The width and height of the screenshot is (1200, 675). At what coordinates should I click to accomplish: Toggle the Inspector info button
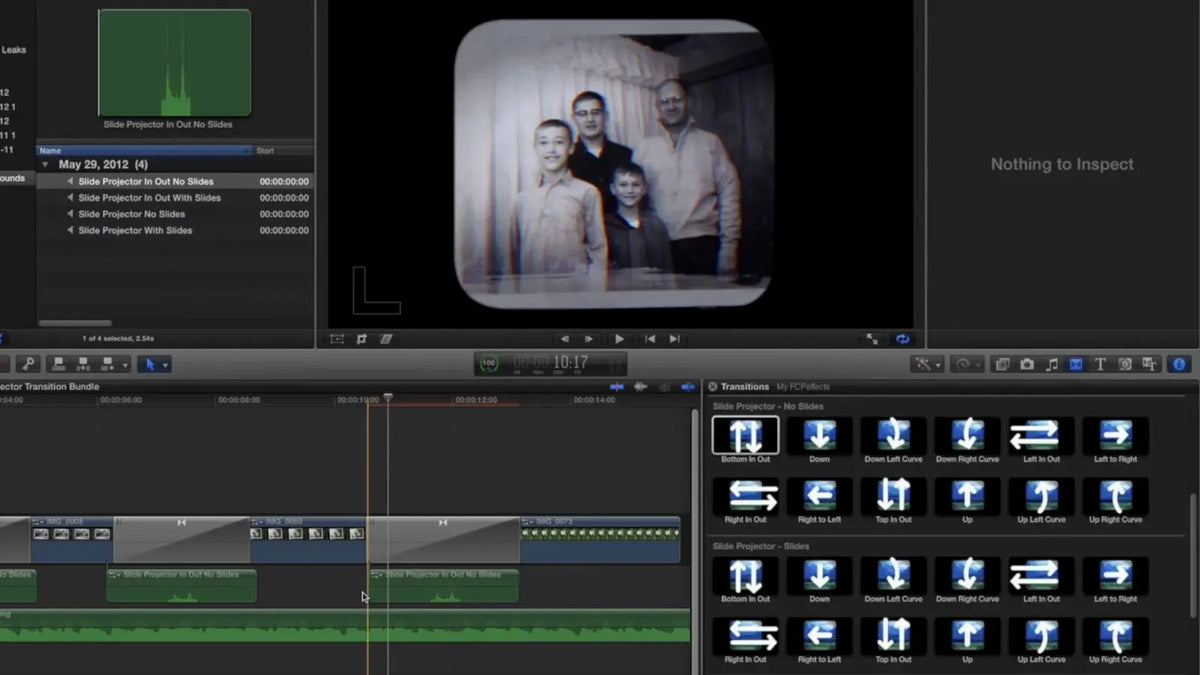tap(1179, 365)
